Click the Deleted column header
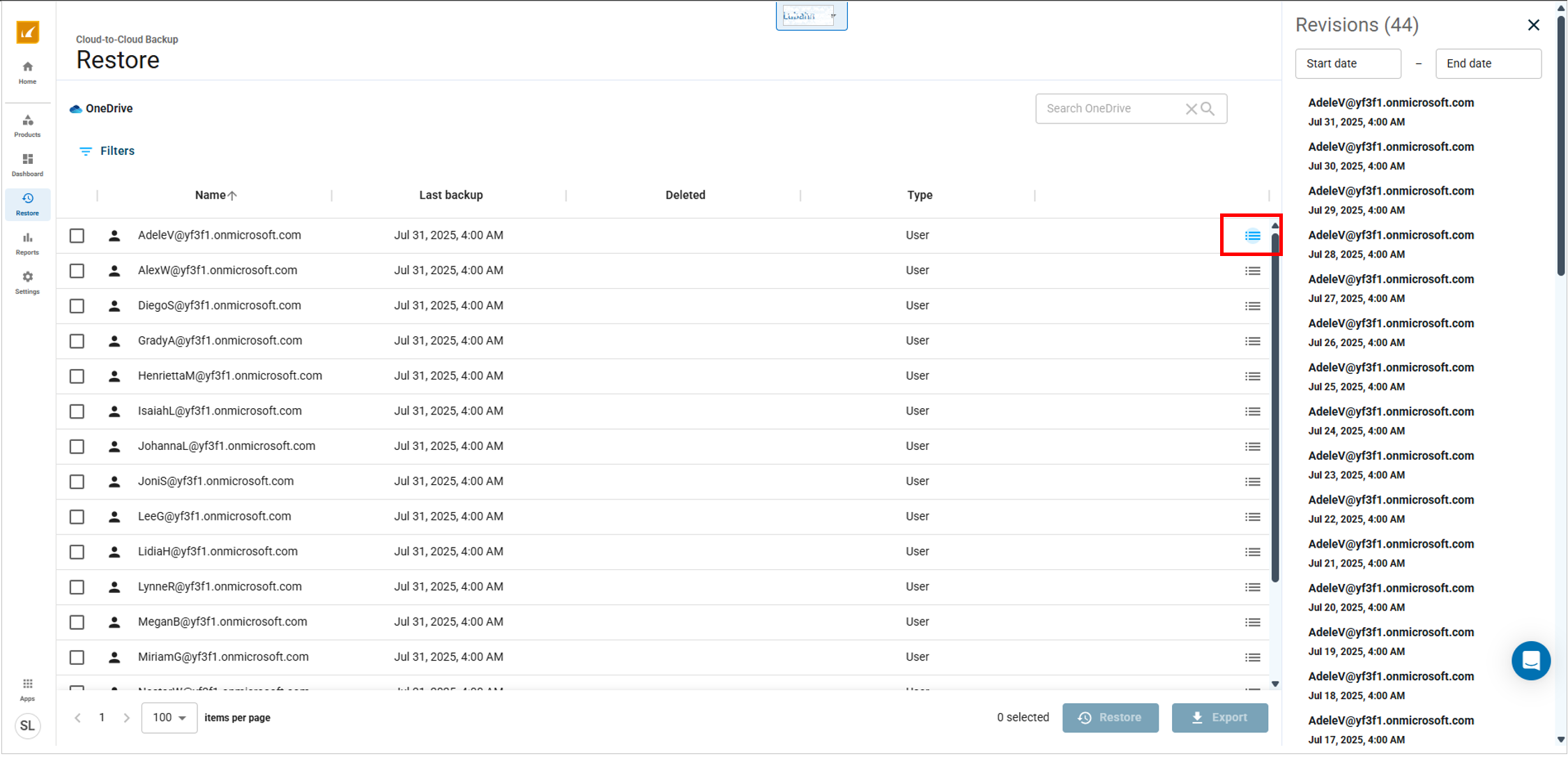The image size is (1568, 759). click(x=685, y=195)
